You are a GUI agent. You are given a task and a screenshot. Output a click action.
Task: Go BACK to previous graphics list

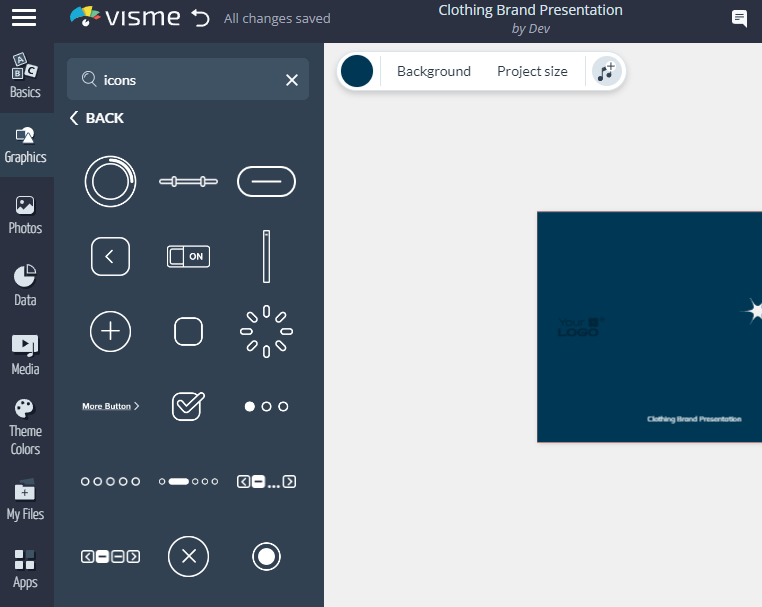tap(97, 118)
